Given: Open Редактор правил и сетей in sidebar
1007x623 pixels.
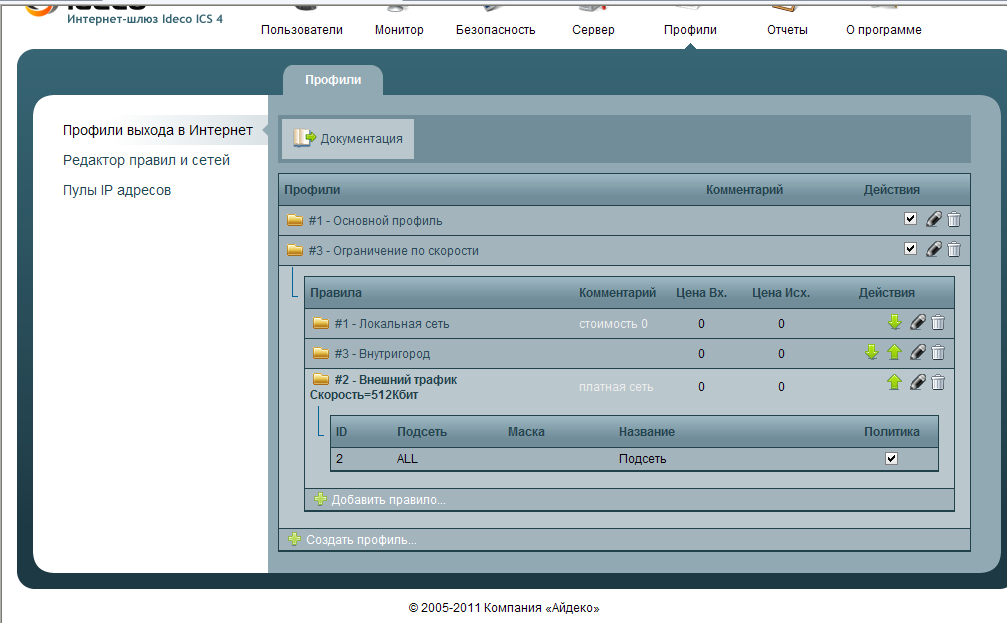Looking at the screenshot, I should 146,160.
